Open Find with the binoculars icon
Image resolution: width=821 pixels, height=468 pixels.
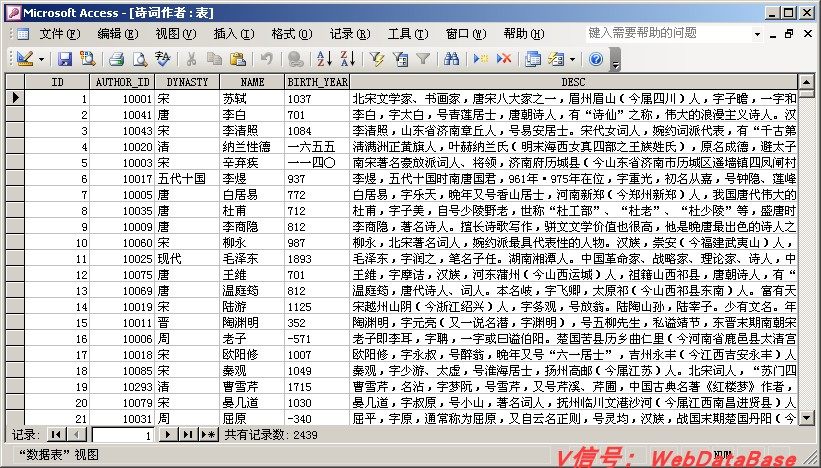(x=451, y=59)
